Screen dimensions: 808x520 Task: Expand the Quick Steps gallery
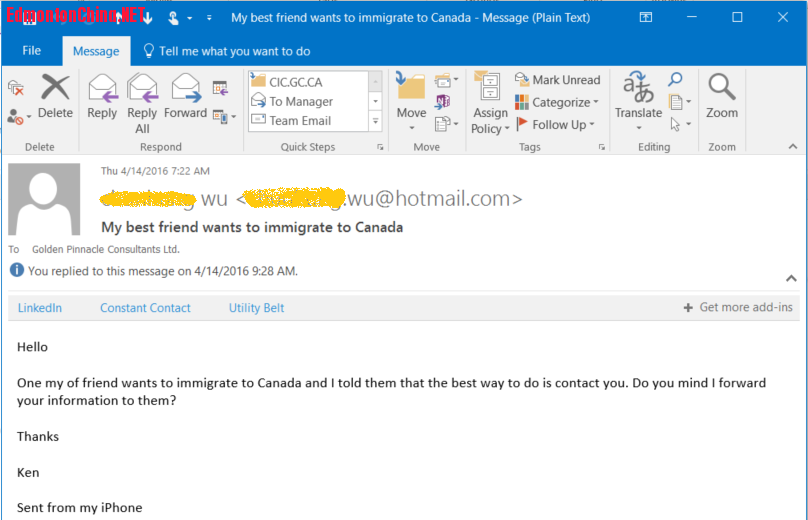[x=376, y=122]
